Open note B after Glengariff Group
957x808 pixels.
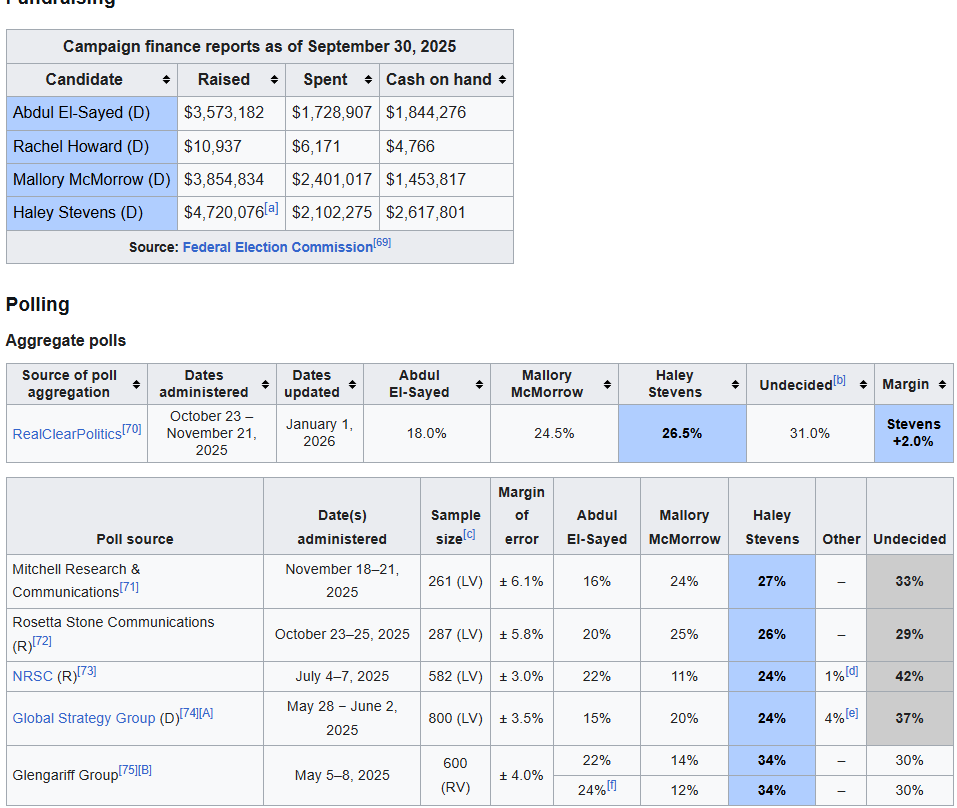tap(145, 770)
